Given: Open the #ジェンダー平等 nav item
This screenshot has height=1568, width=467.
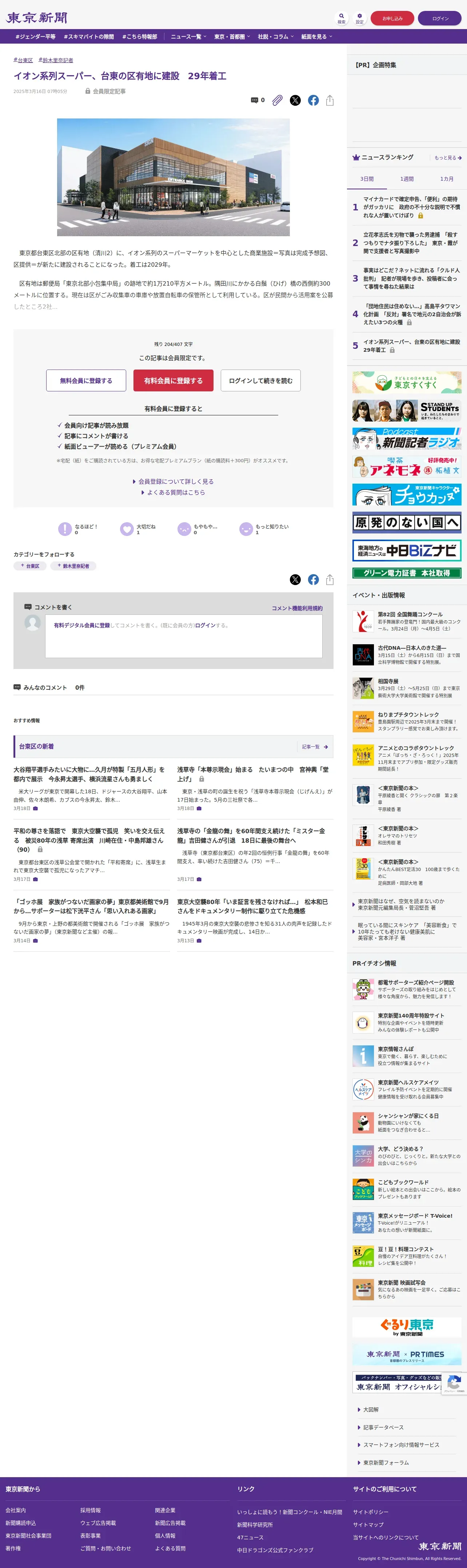Looking at the screenshot, I should pos(35,37).
